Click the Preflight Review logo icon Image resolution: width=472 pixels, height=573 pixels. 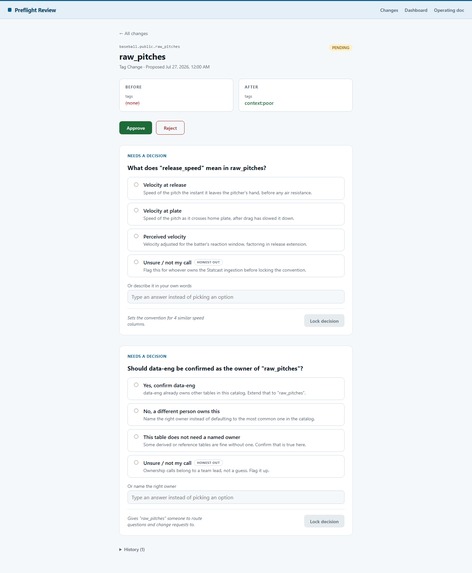[x=9, y=10]
